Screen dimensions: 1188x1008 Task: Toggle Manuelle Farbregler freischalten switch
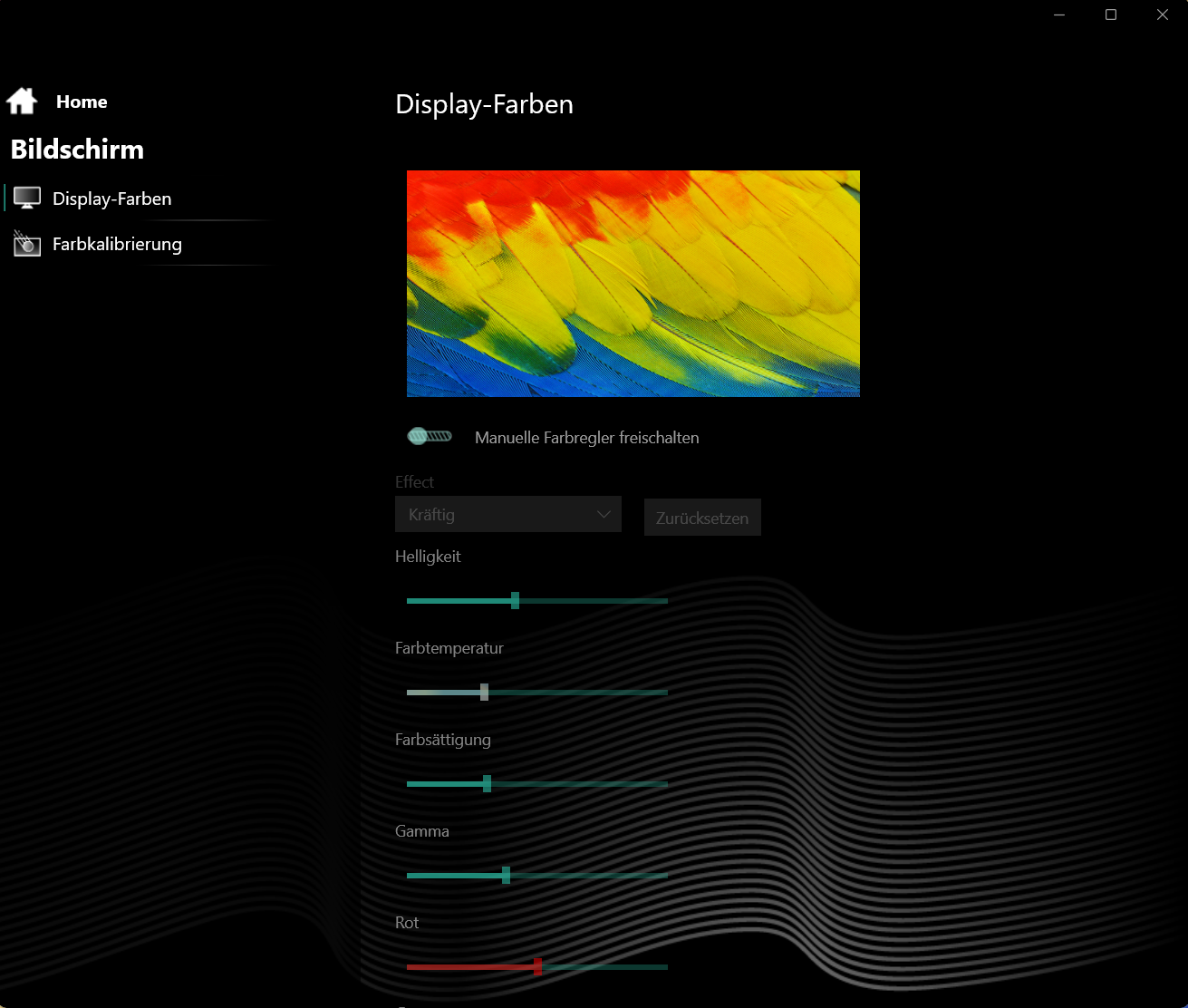(430, 437)
